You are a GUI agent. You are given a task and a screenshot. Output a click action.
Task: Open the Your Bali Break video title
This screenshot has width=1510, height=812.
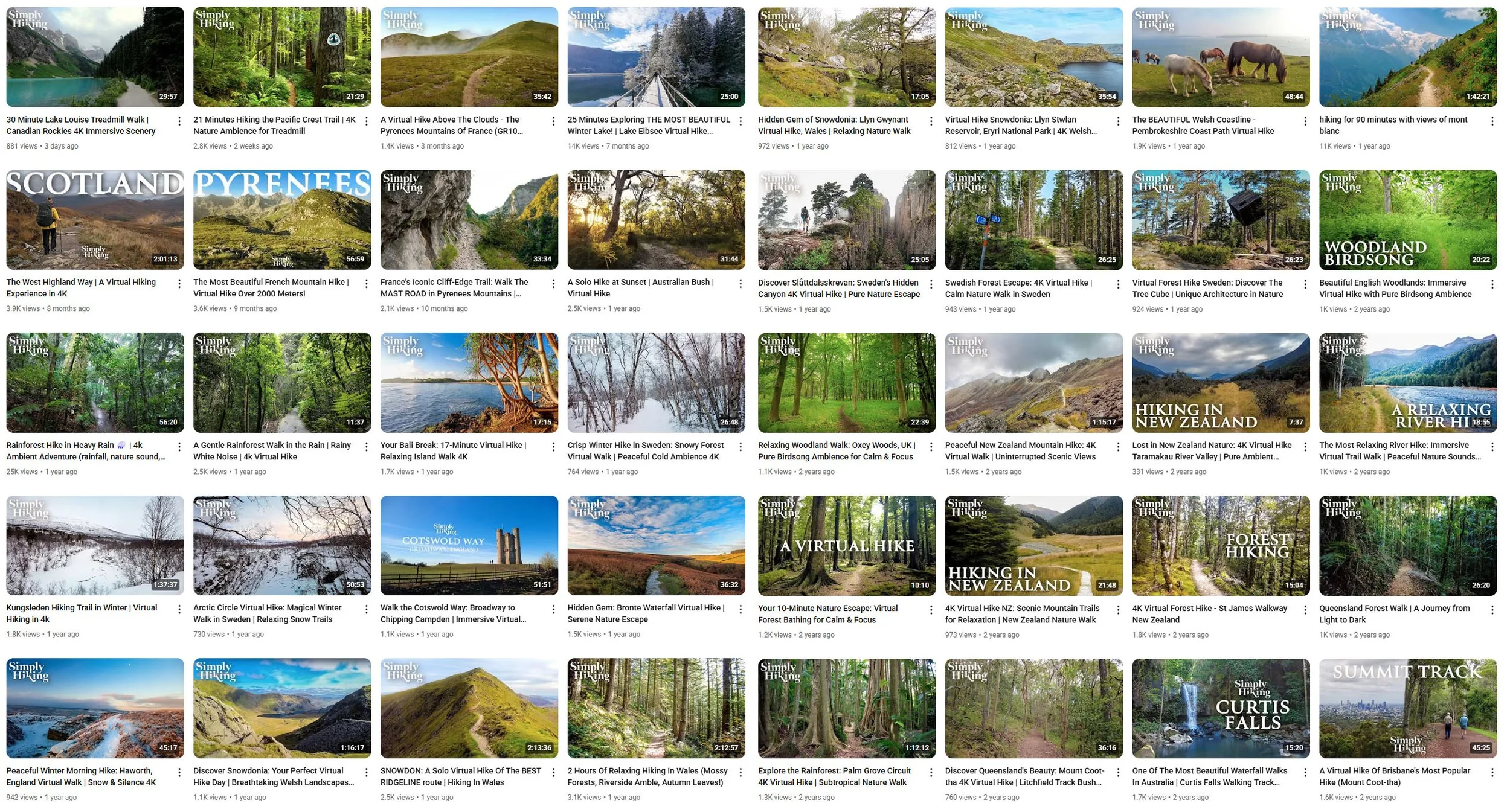pyautogui.click(x=454, y=451)
